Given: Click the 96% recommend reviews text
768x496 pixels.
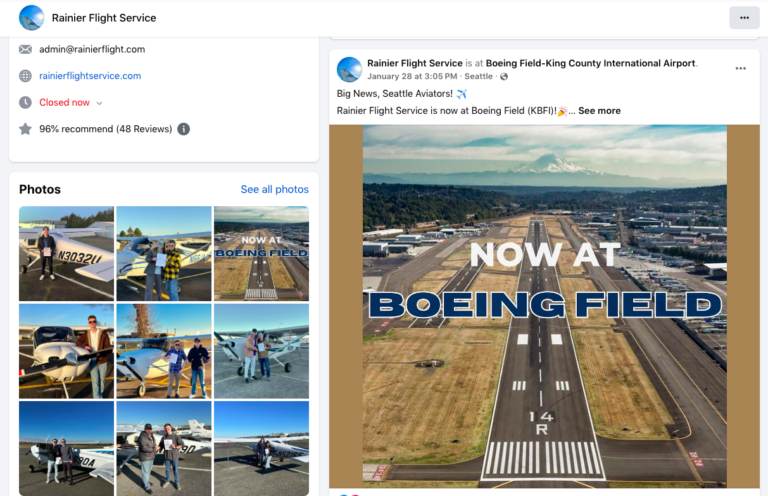Looking at the screenshot, I should (x=105, y=129).
